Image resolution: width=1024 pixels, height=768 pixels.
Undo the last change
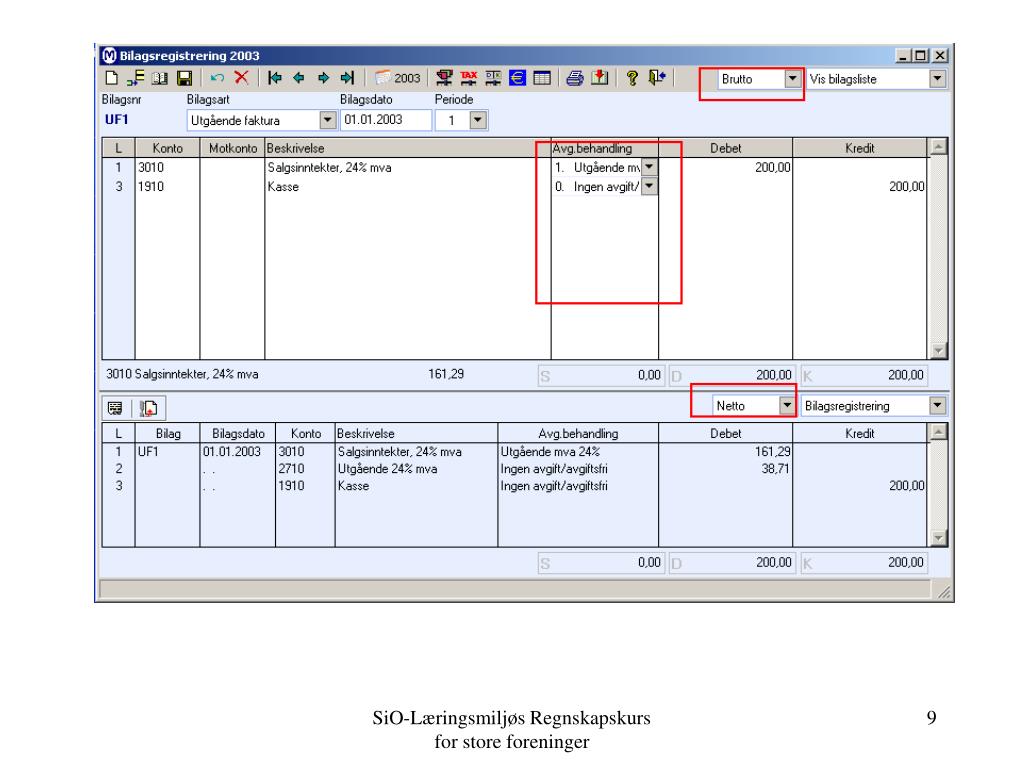point(217,78)
